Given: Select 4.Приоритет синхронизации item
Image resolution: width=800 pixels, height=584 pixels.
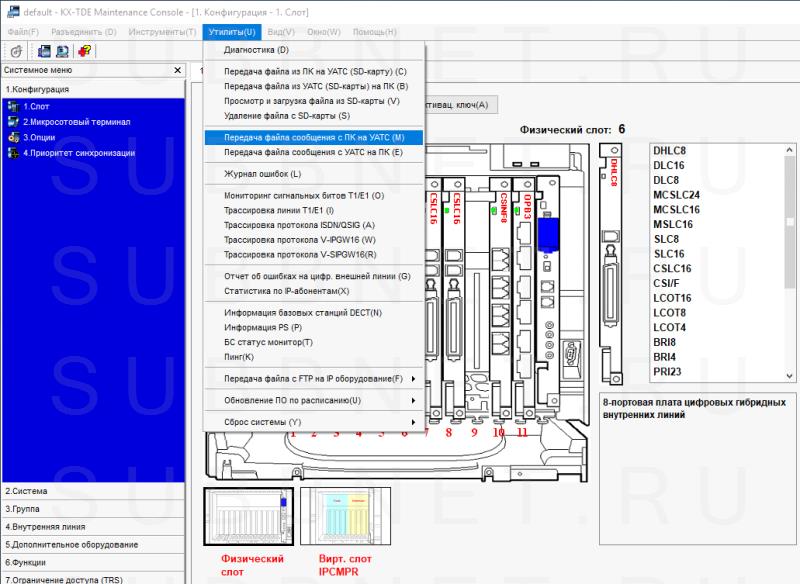Looking at the screenshot, I should click(78, 153).
